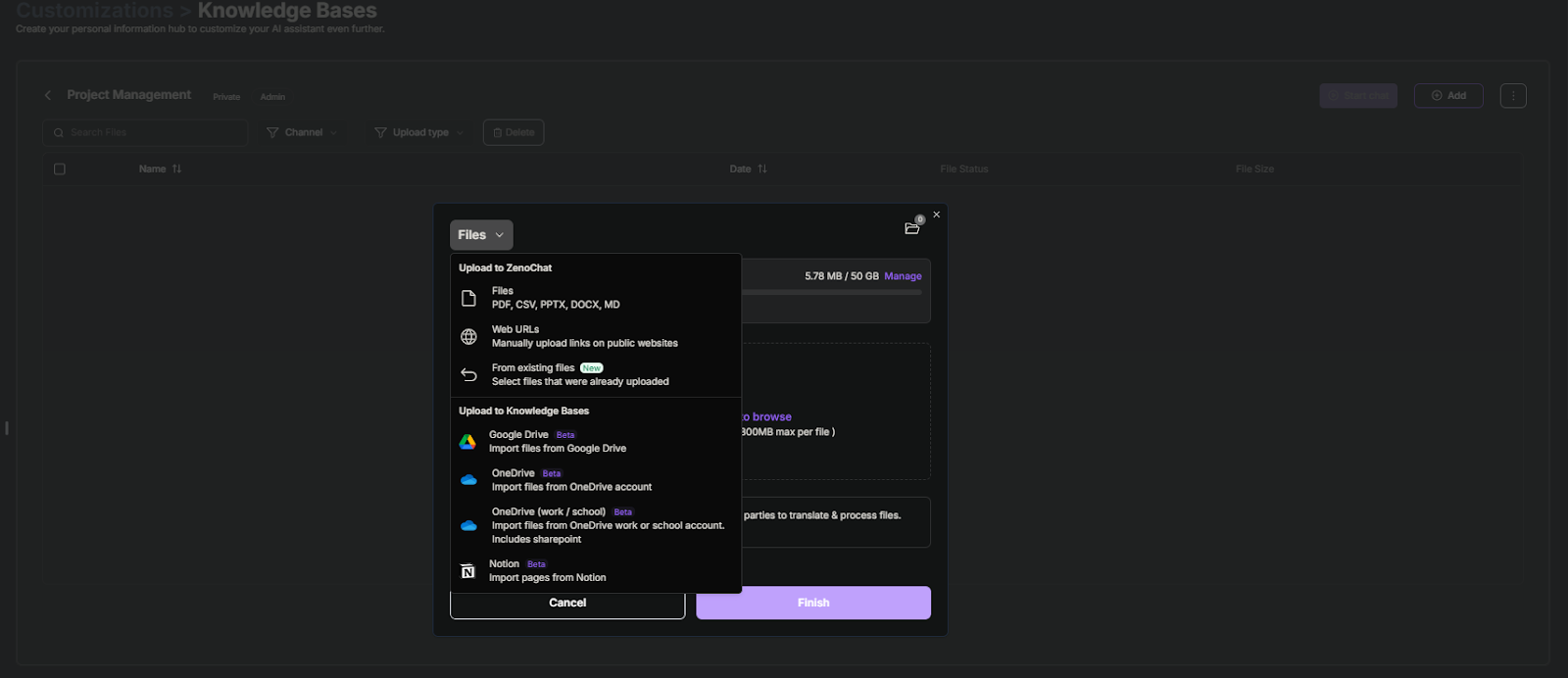The height and width of the screenshot is (678, 1568).
Task: Click the 'File Size' column header
Action: 1254,169
